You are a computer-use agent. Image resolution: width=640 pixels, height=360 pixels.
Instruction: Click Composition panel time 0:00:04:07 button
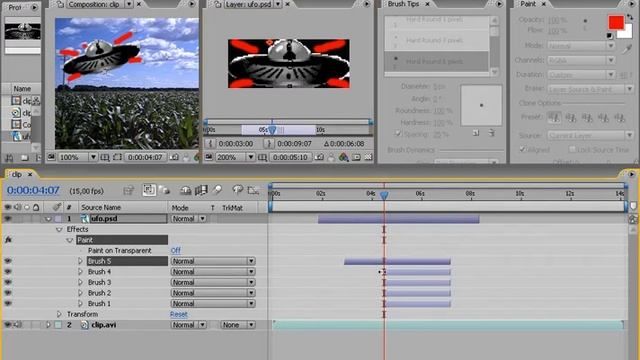[145, 157]
